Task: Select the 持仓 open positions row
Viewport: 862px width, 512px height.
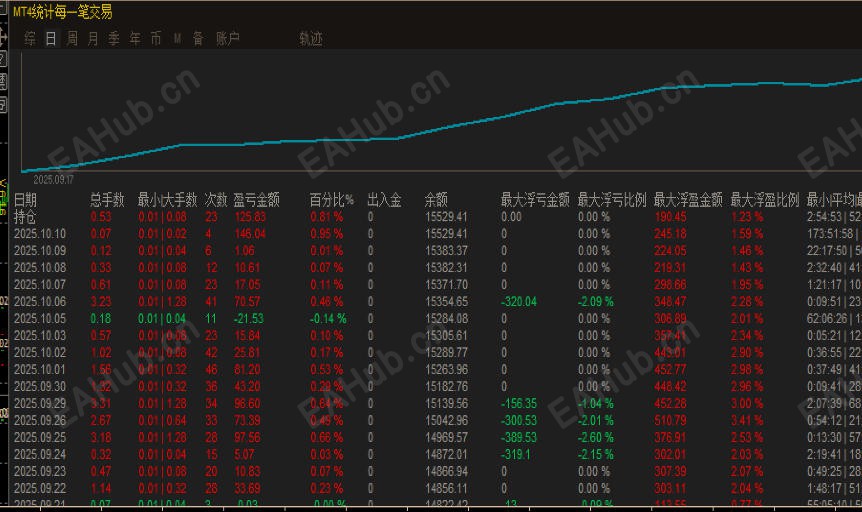Action: click(438, 217)
